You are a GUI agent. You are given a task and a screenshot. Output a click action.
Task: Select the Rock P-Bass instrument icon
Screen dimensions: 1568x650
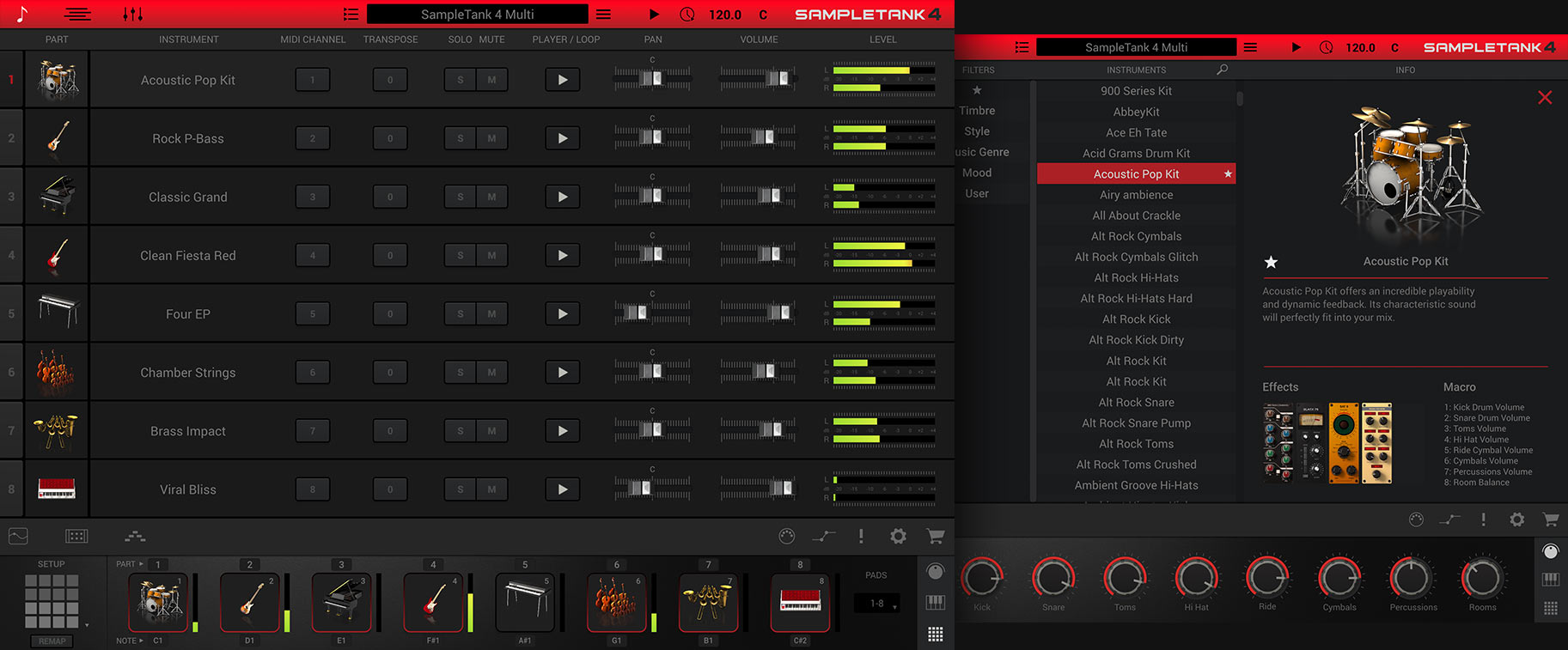[x=58, y=138]
